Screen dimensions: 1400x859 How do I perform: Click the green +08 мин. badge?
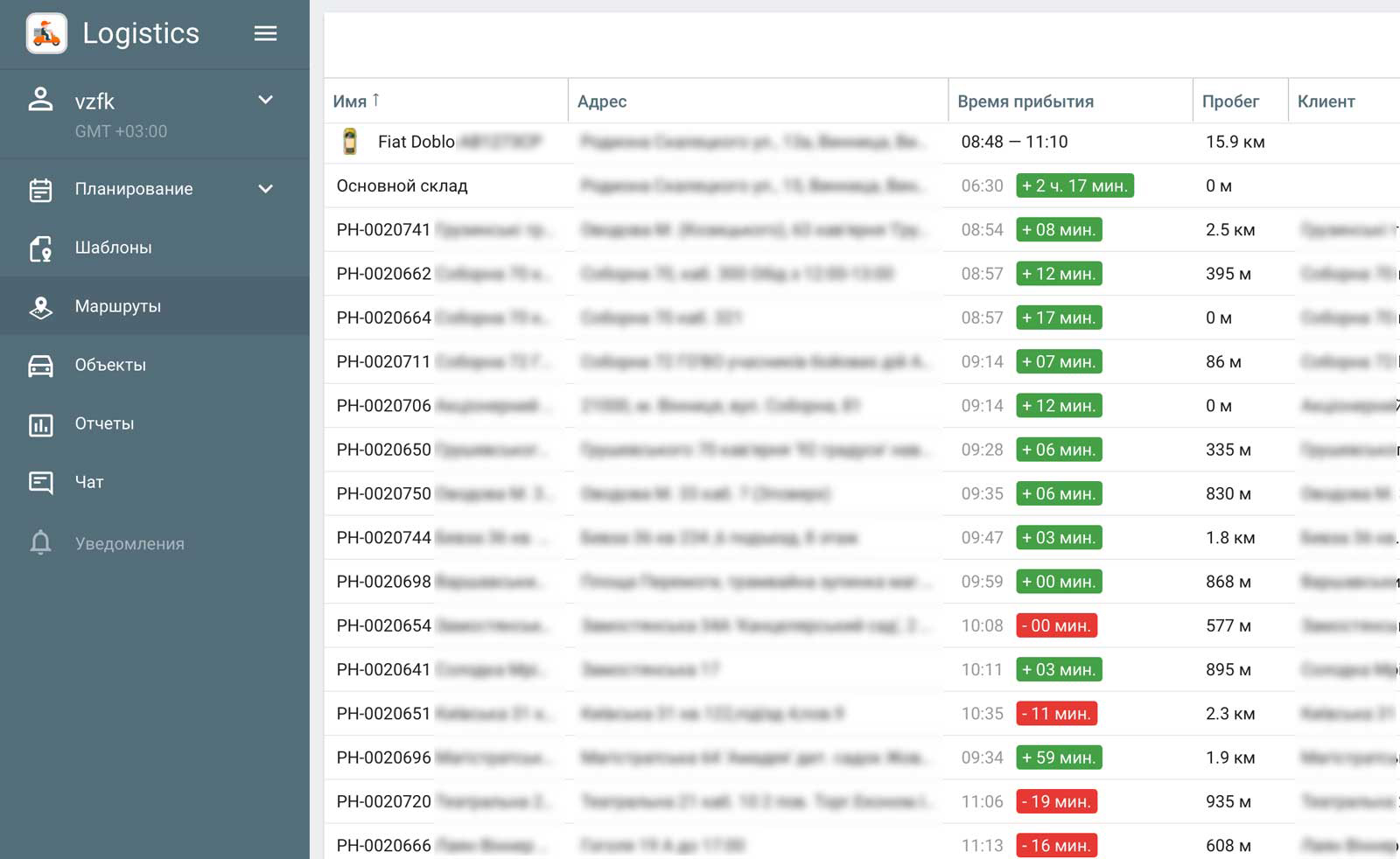1059,229
